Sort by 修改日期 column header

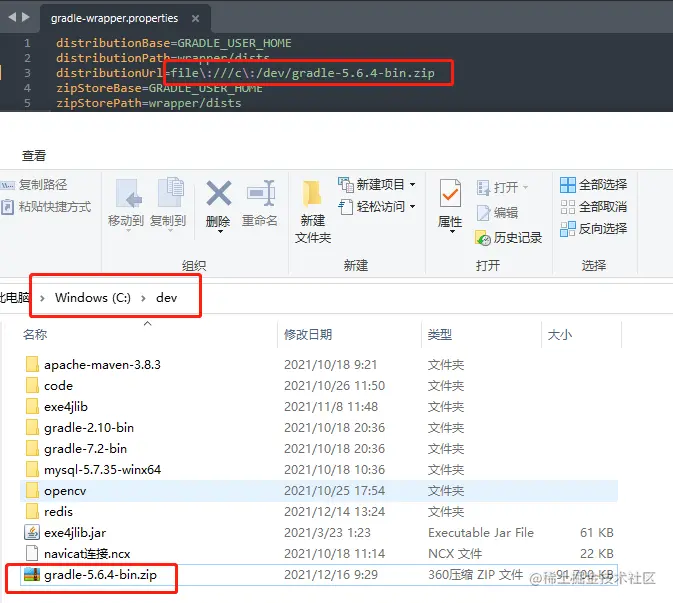coord(308,335)
